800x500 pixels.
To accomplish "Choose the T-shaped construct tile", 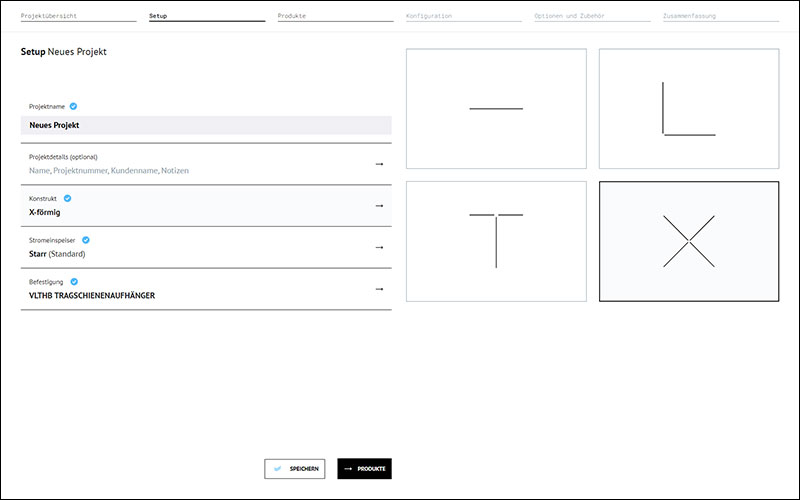I will pos(496,241).
